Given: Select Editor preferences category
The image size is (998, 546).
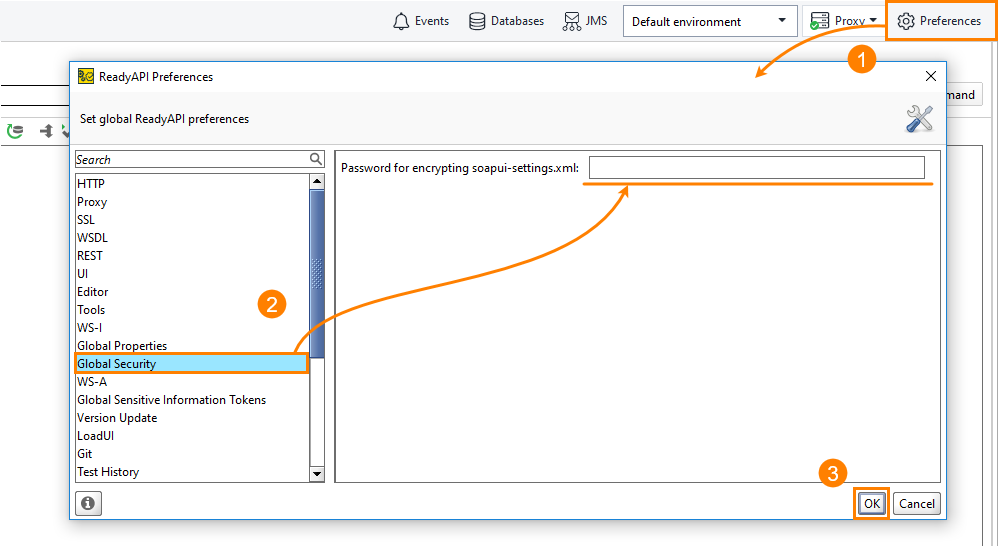Looking at the screenshot, I should 192,292.
